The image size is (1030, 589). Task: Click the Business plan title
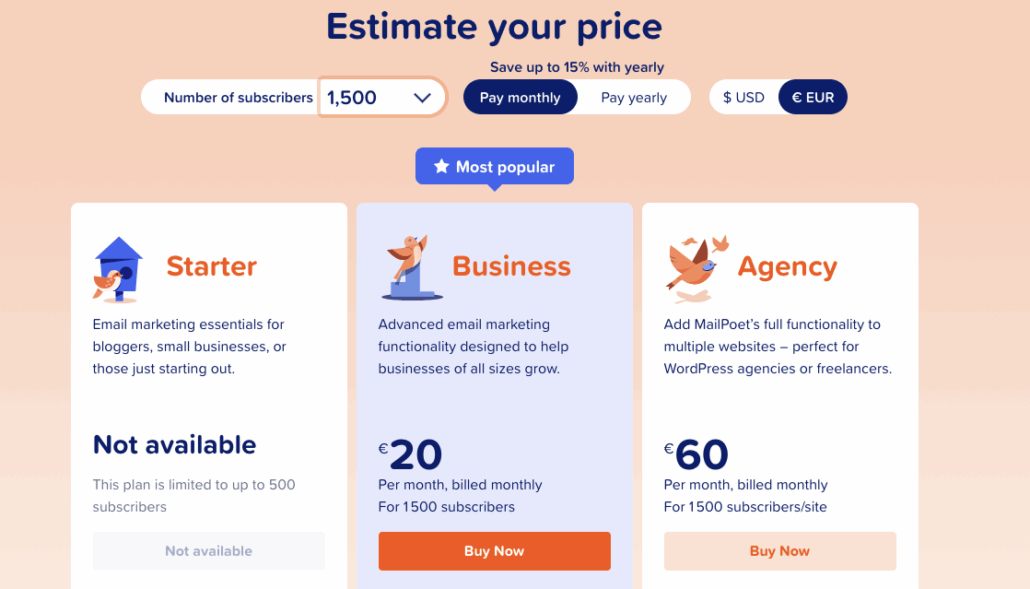tap(512, 266)
